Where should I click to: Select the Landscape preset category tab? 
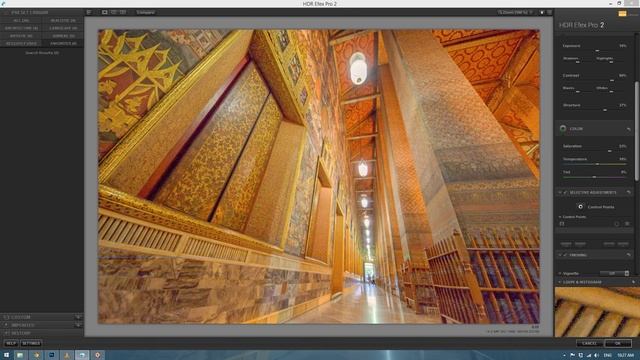point(63,28)
